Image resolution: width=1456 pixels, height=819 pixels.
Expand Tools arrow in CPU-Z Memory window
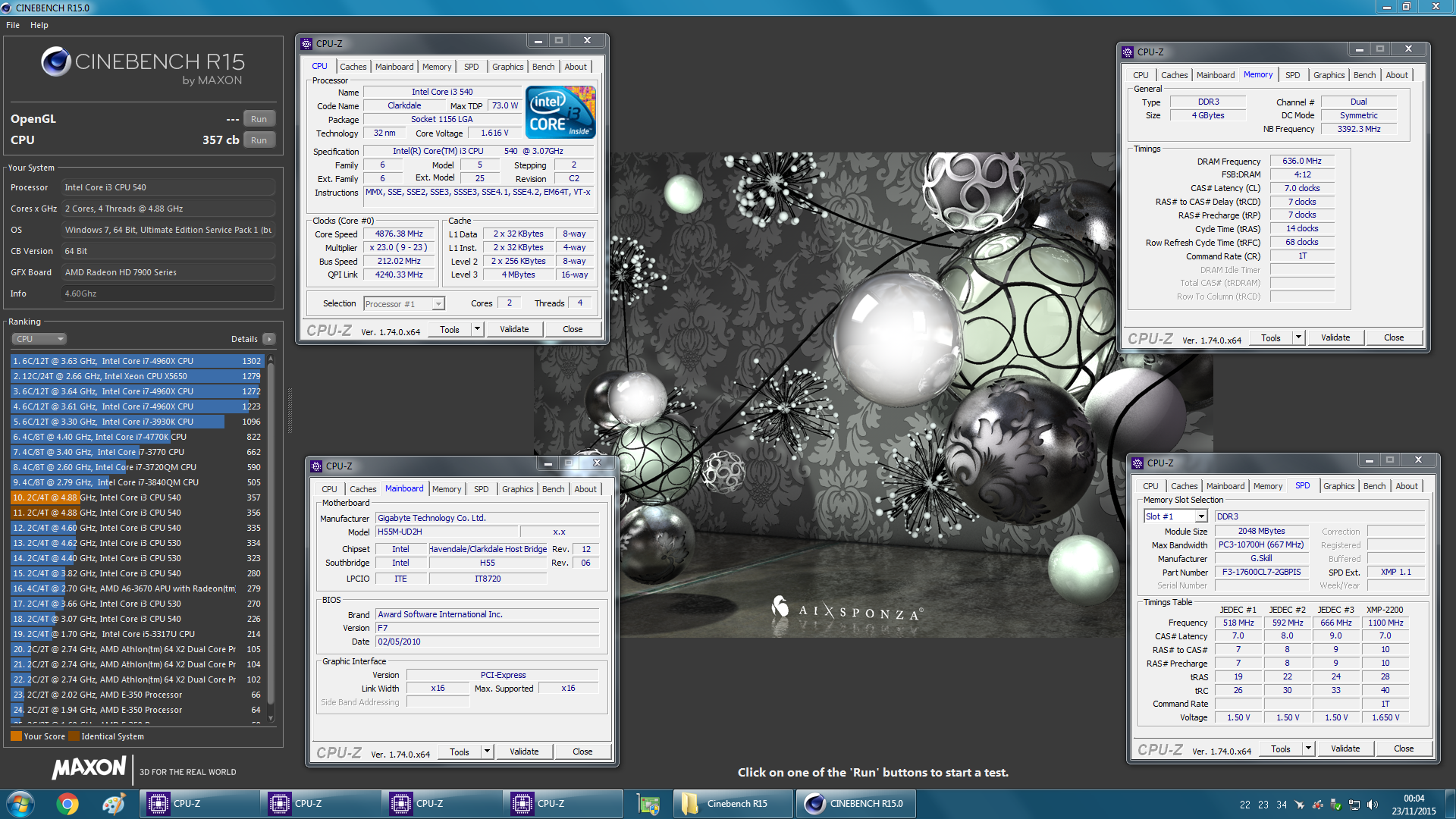coord(1298,337)
